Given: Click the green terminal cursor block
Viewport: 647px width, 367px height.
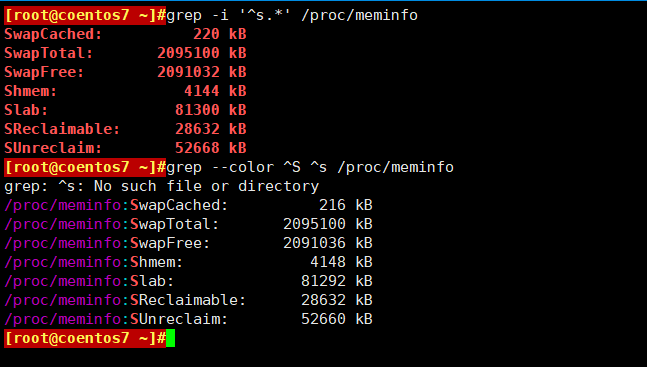Looking at the screenshot, I should [x=170, y=338].
